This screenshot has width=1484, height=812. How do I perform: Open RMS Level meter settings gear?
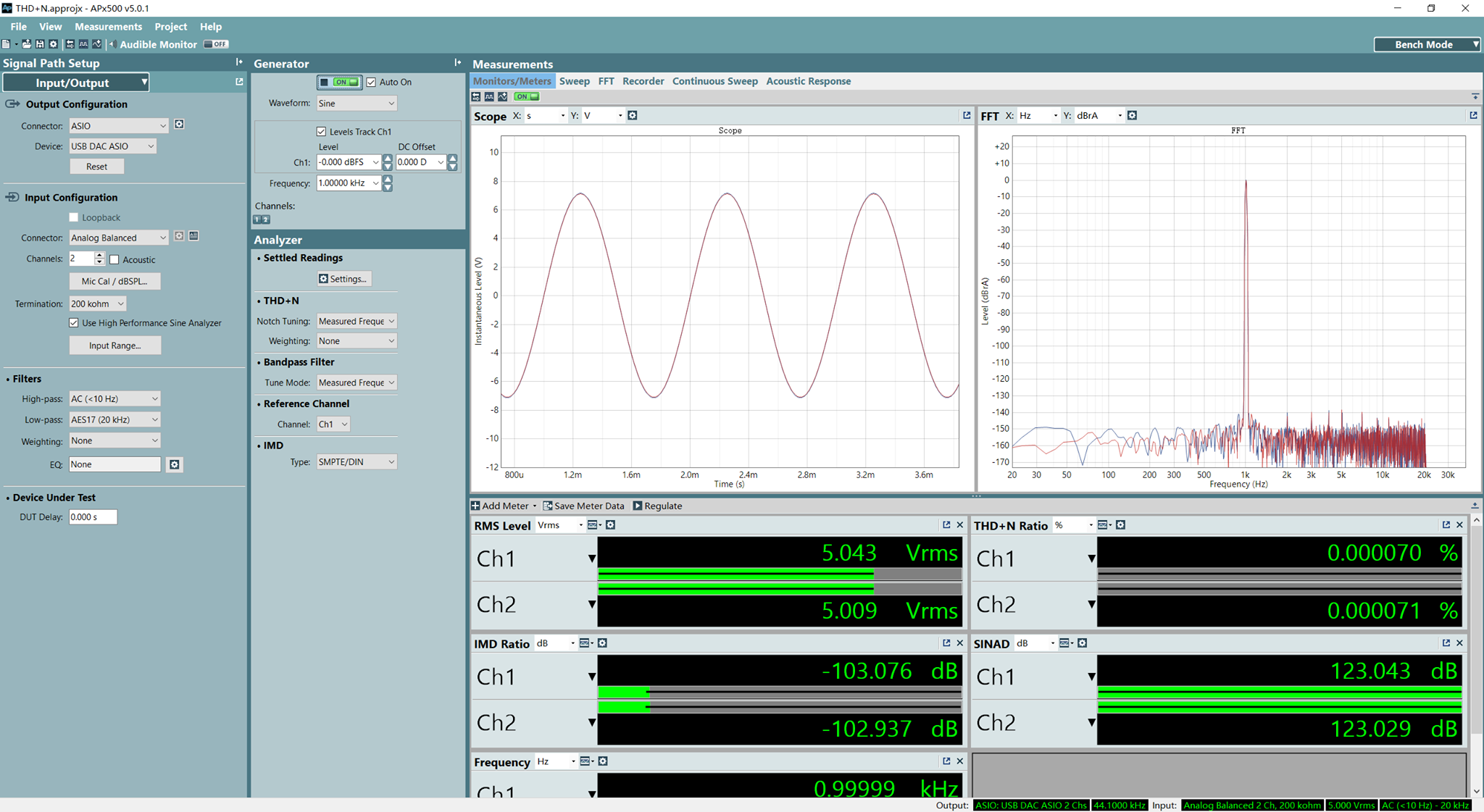pos(611,525)
